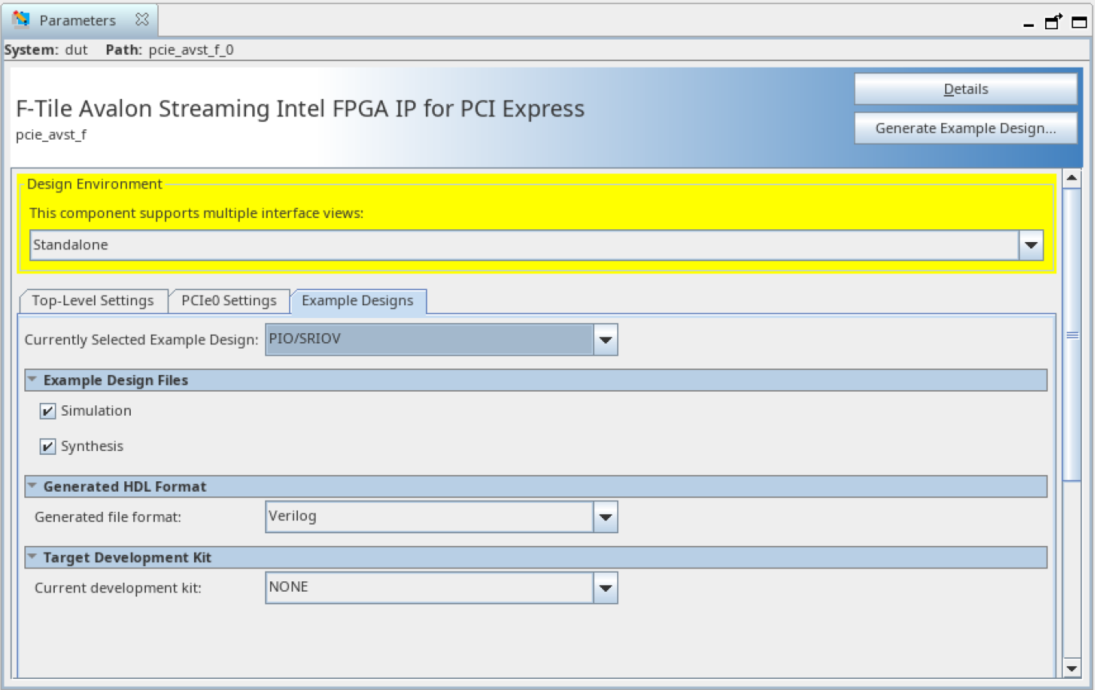Click the 'pcie_avst_f' subtitle text
The image size is (1095, 690).
pyautogui.click(x=51, y=135)
